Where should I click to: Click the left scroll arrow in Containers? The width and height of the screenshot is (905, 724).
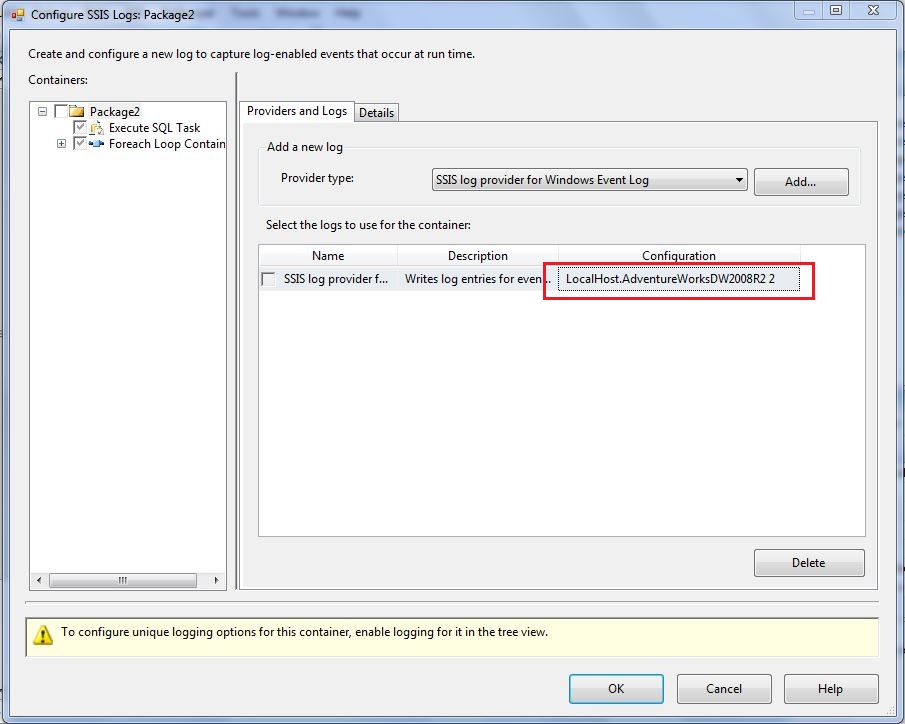tap(40, 580)
